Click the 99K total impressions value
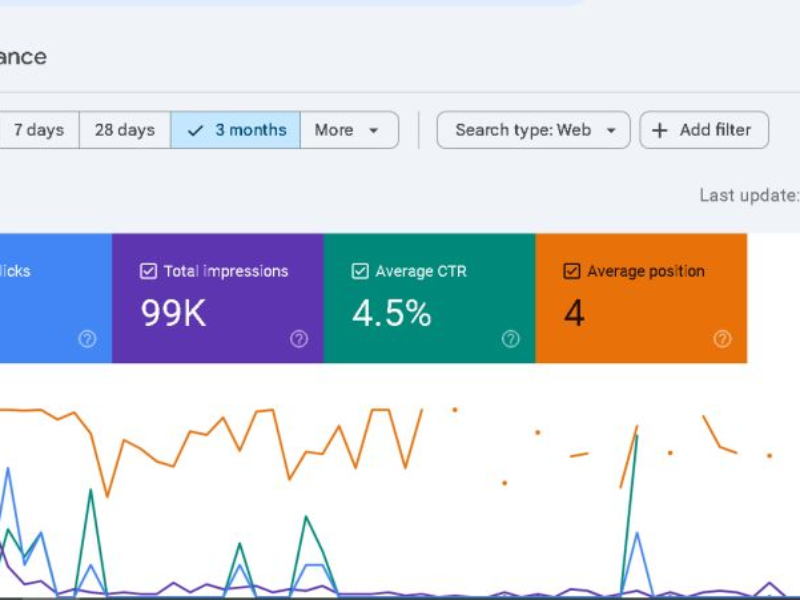The image size is (800, 600). [x=173, y=314]
